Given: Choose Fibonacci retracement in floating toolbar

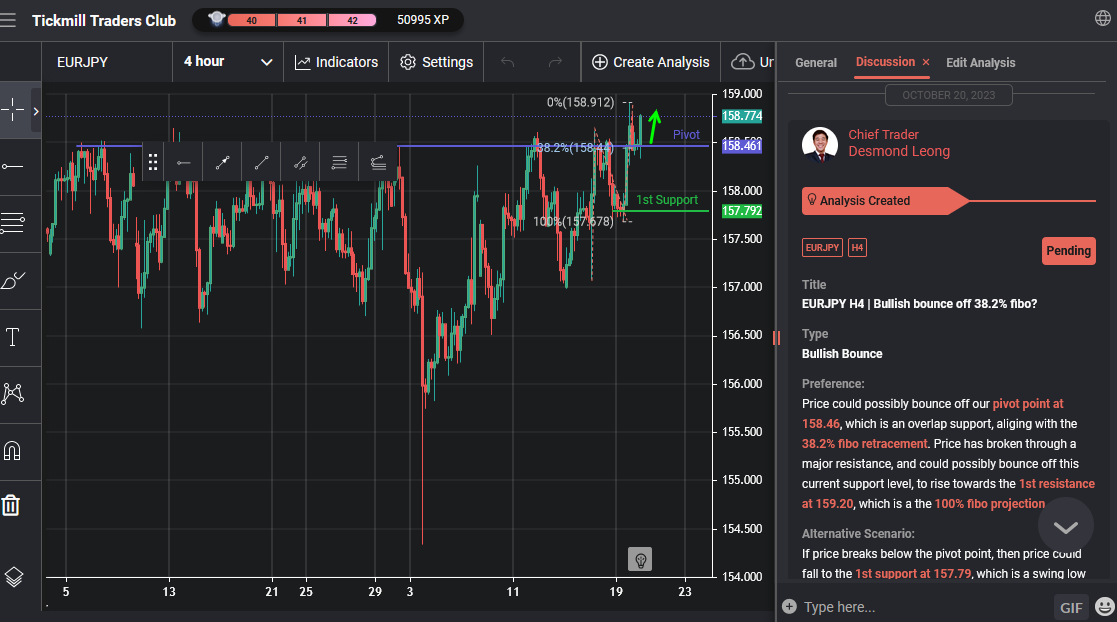Looking at the screenshot, I should click(339, 162).
